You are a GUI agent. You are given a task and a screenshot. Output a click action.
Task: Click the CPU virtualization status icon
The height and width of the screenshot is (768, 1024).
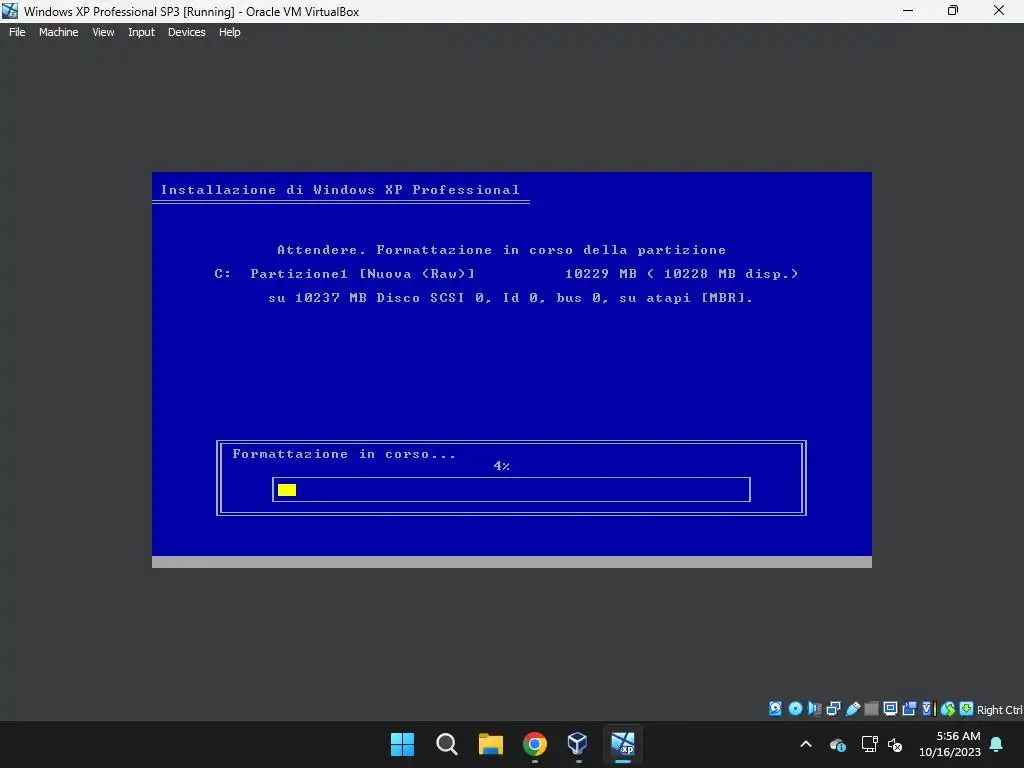tap(928, 709)
